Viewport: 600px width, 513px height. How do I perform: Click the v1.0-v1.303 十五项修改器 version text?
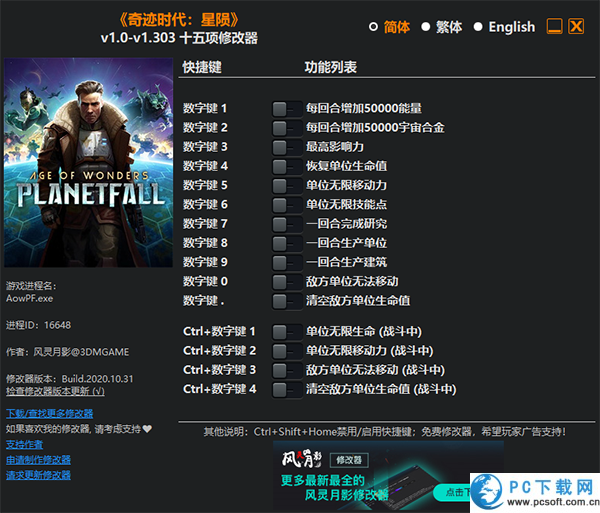pyautogui.click(x=179, y=38)
